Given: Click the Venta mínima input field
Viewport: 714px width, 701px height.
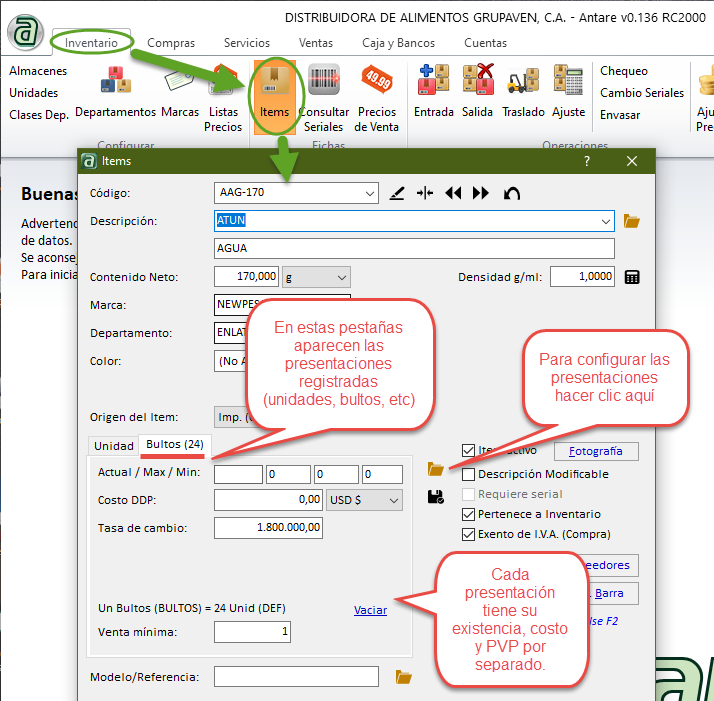Looking at the screenshot, I should (253, 632).
